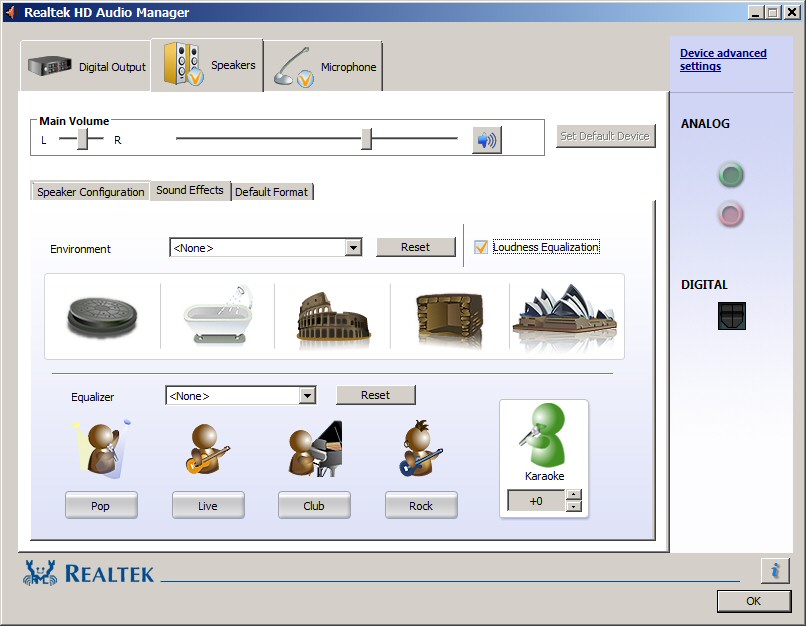Select the Sound Effects tab
Screen dimensions: 806x626
(190, 190)
